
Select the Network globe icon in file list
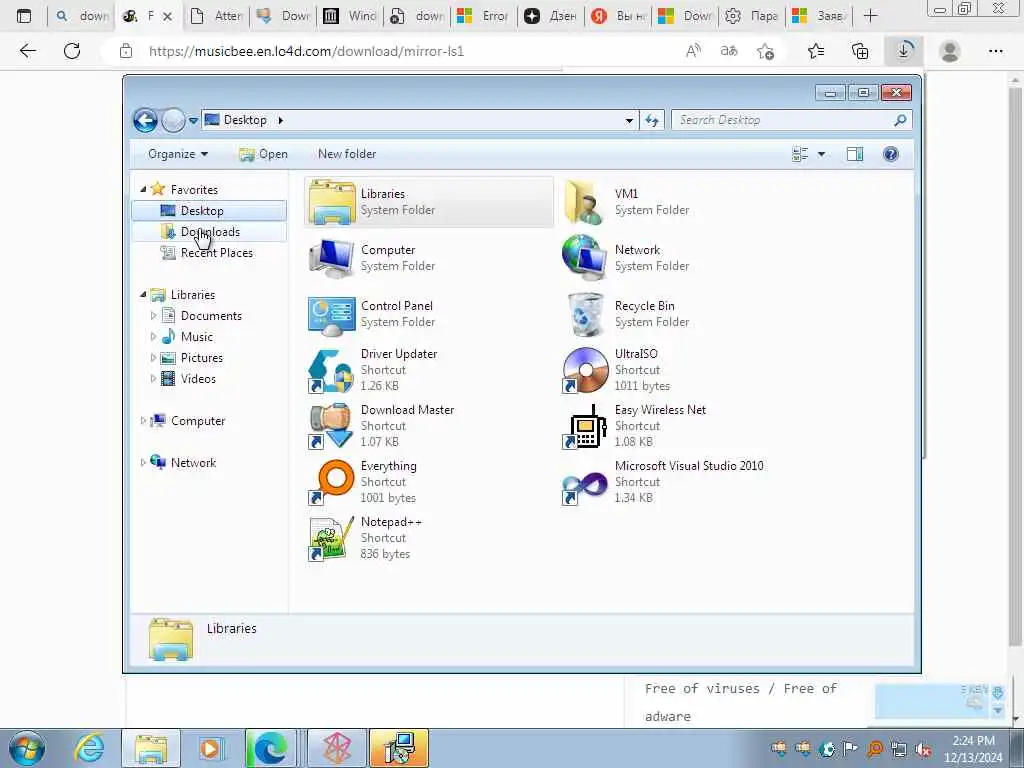(x=584, y=258)
